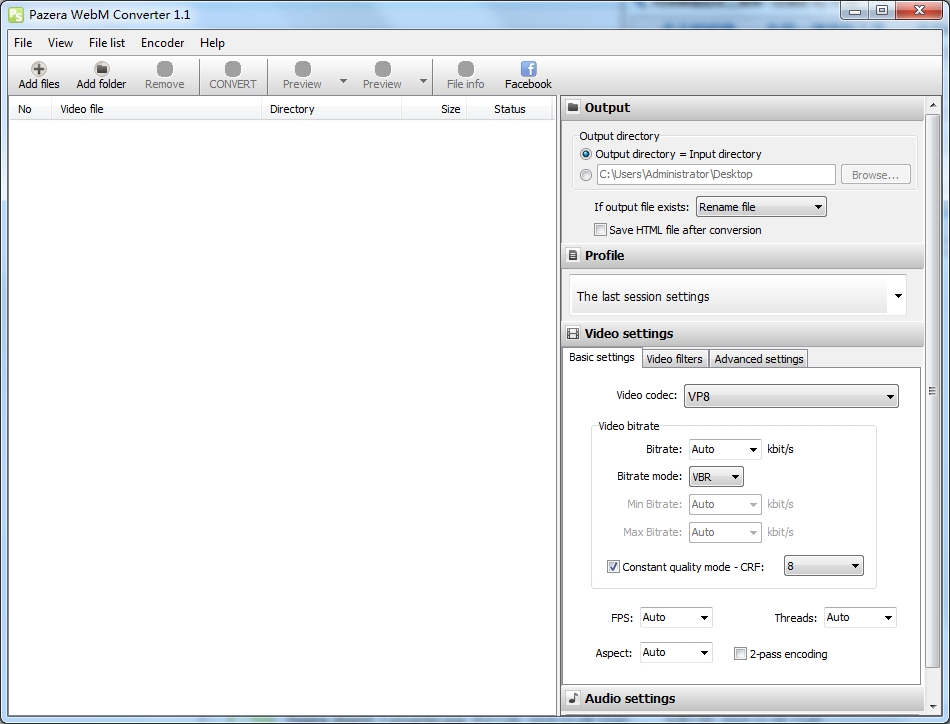This screenshot has height=724, width=950.
Task: Open the If output file exists dropdown
Action: (760, 207)
